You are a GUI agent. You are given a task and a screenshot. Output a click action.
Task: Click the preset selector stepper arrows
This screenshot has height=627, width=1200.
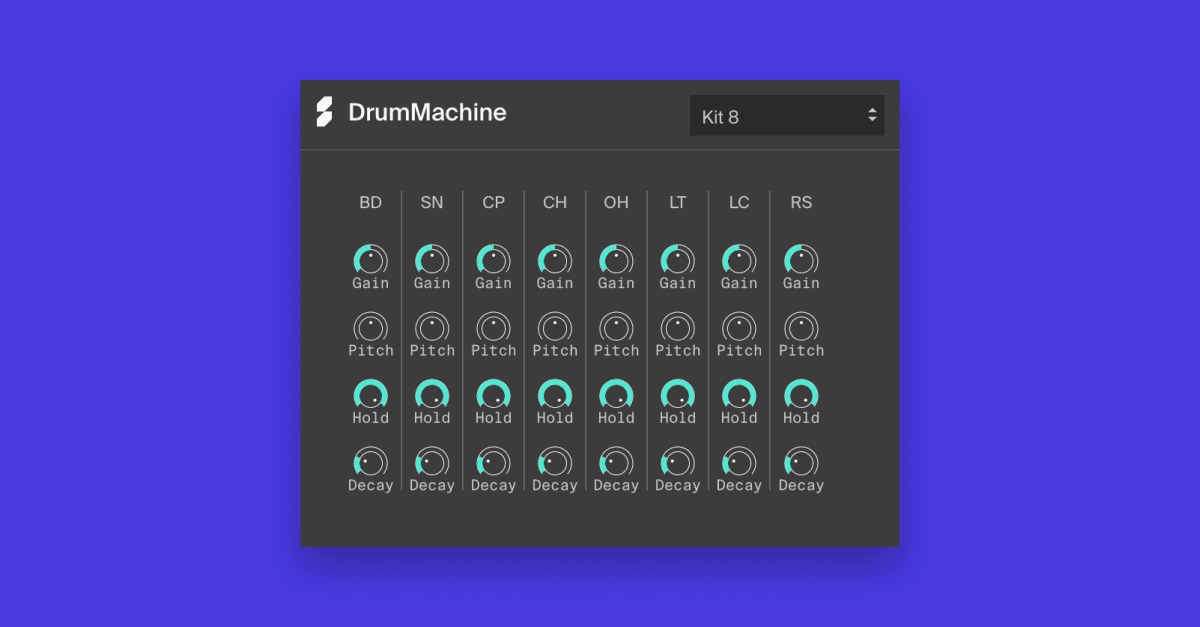click(871, 115)
